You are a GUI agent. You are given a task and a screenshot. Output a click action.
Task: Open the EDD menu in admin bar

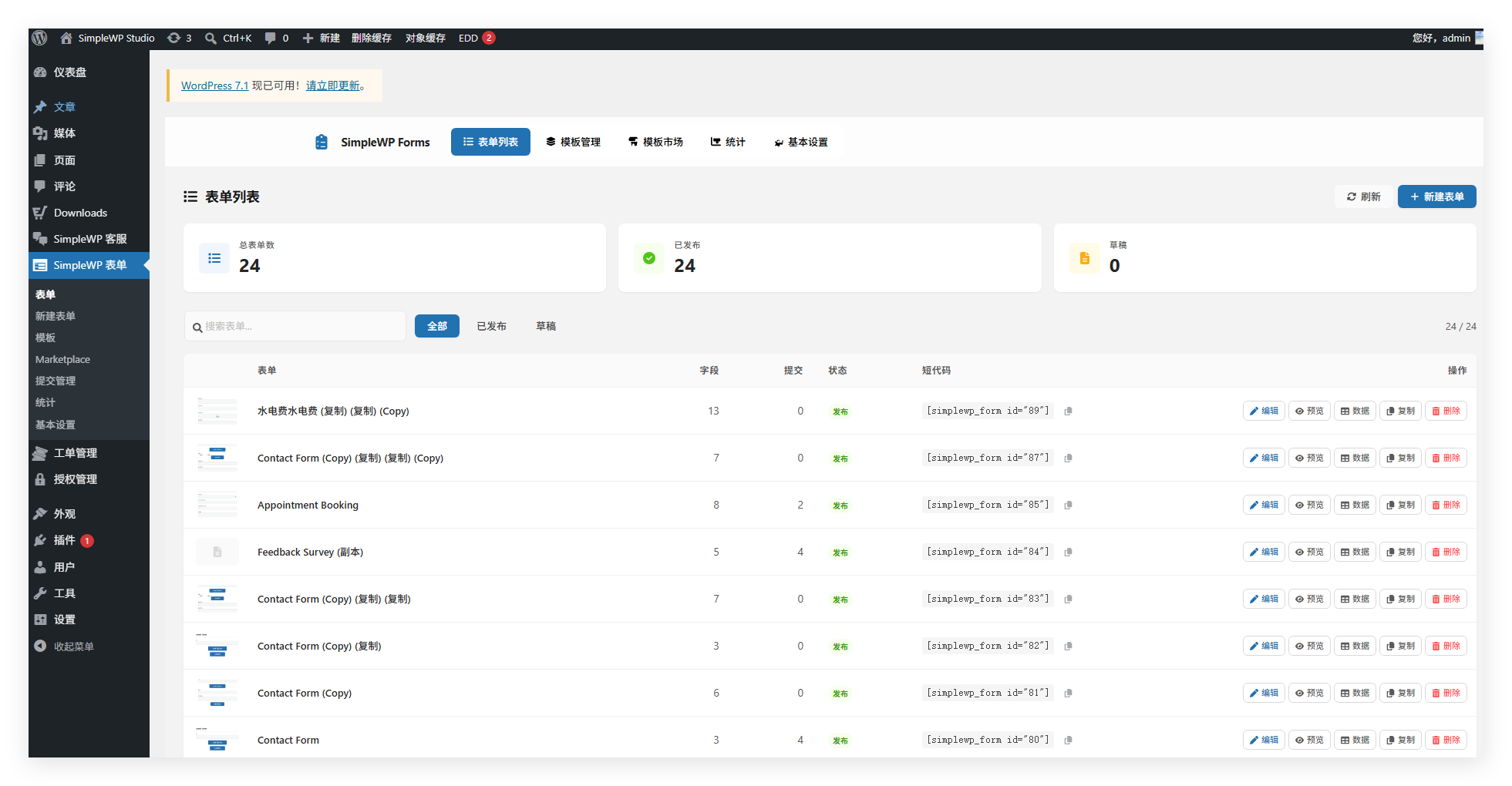[476, 38]
